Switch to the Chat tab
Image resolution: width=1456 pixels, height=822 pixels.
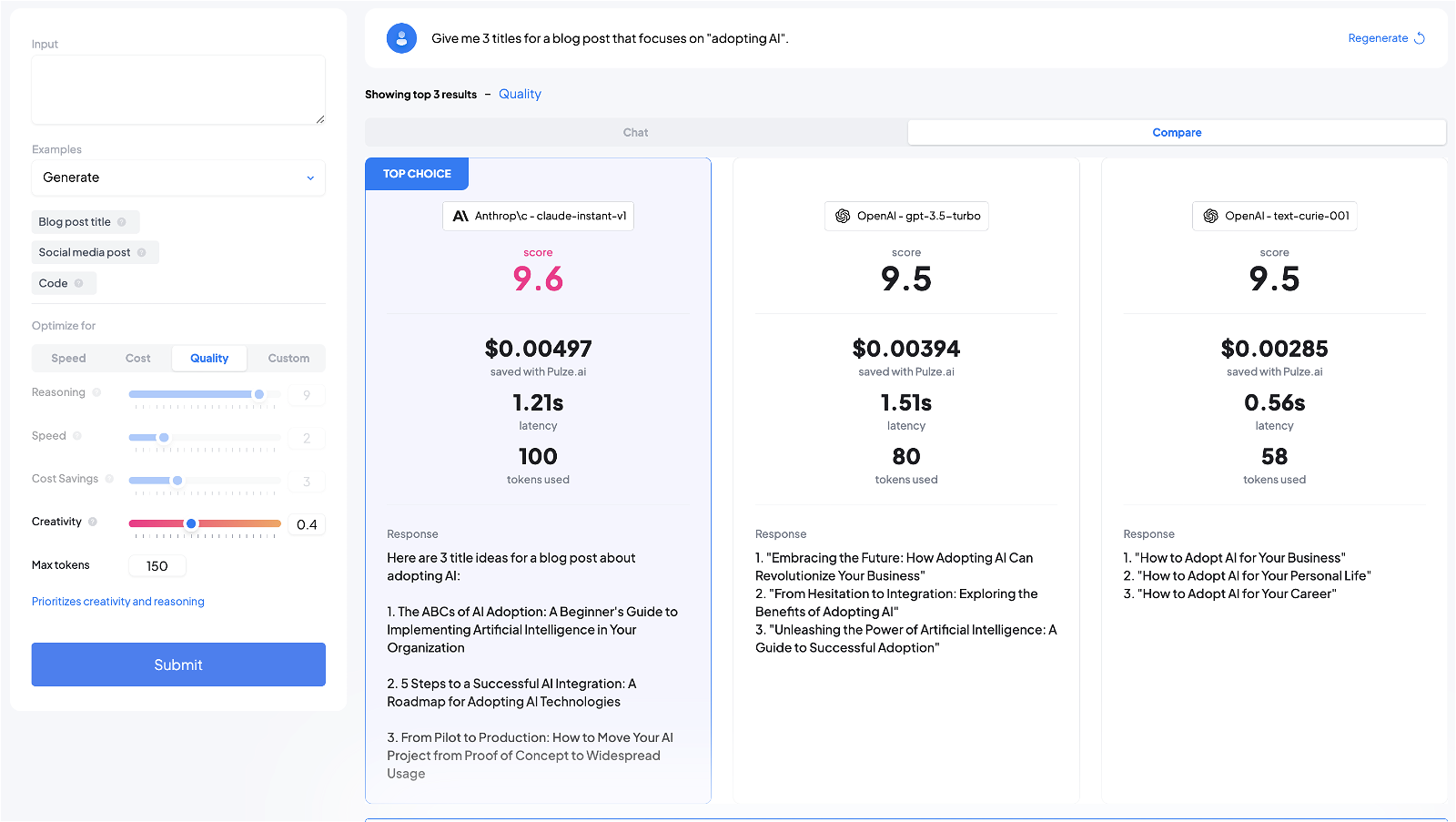636,133
